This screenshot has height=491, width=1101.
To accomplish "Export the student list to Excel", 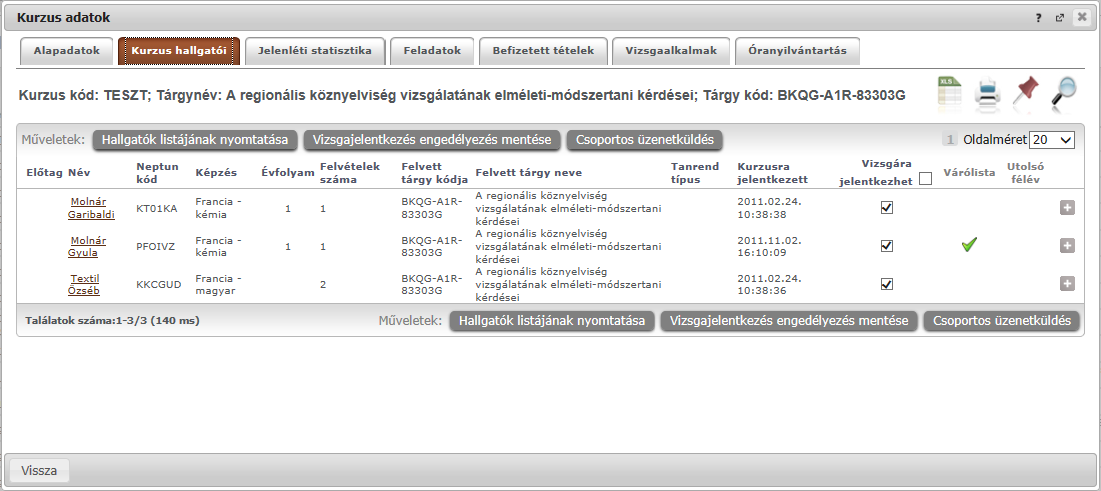I will pos(950,93).
